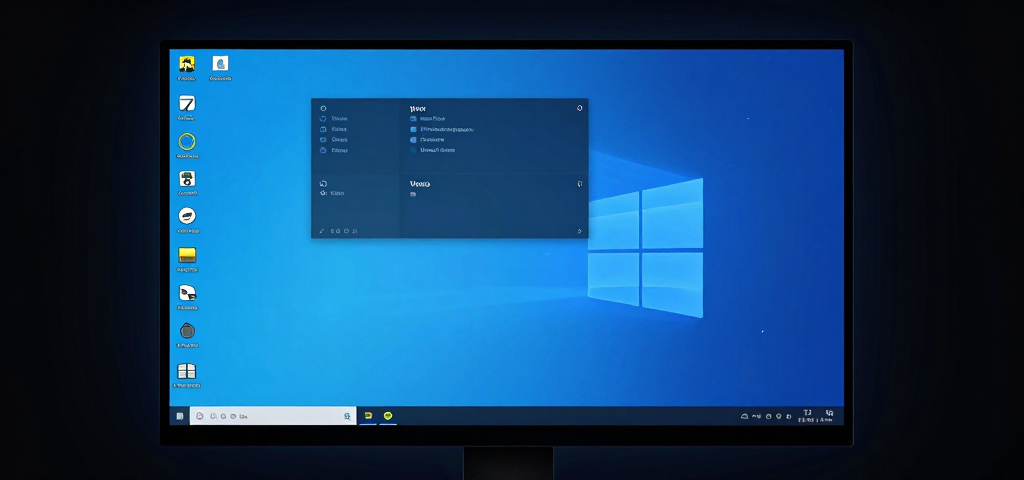The height and width of the screenshot is (480, 1024).
Task: Click the magnifier icon inside taskbar search box
Action: tap(347, 416)
